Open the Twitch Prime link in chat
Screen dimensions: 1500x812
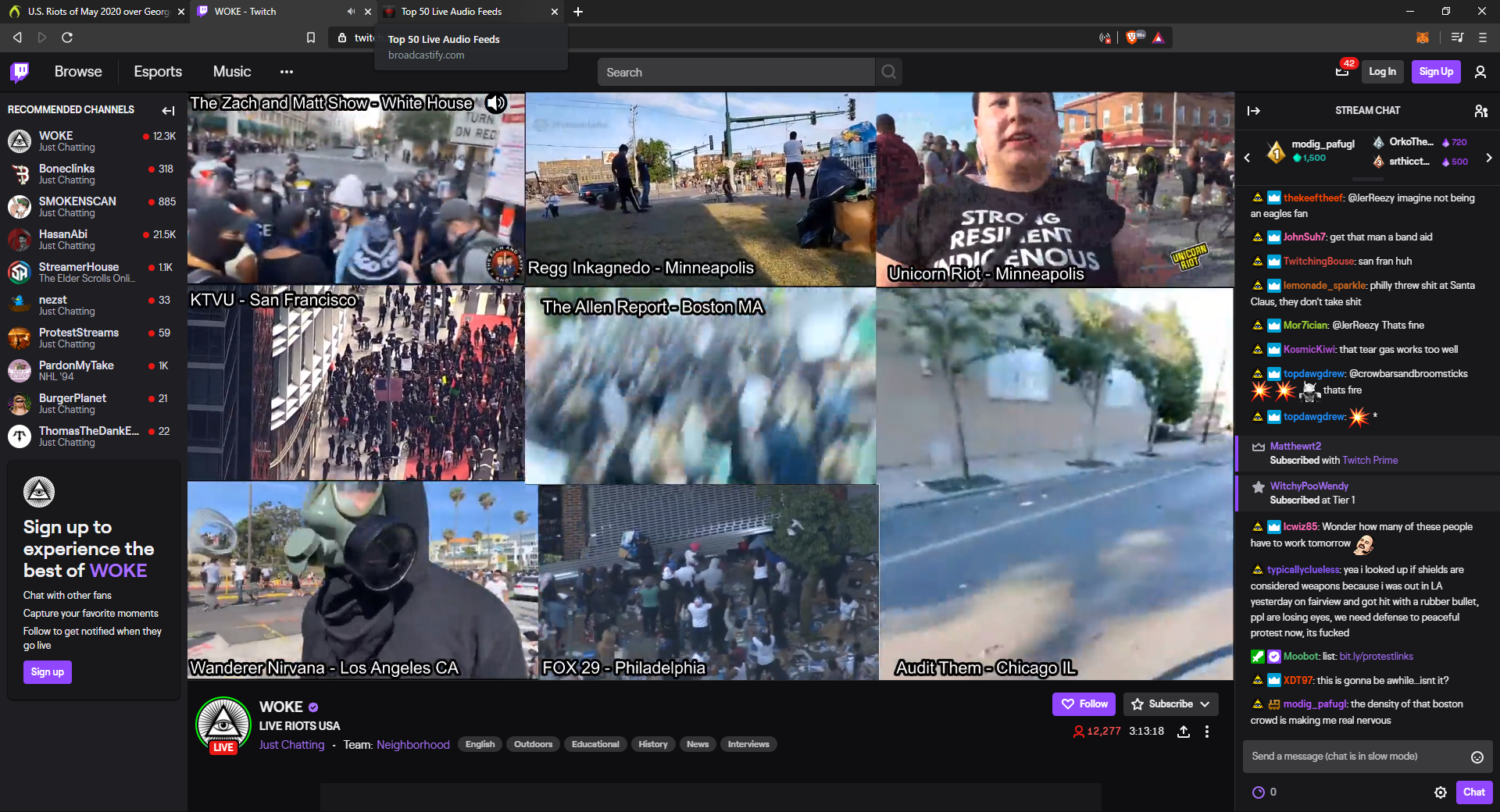coord(1370,461)
